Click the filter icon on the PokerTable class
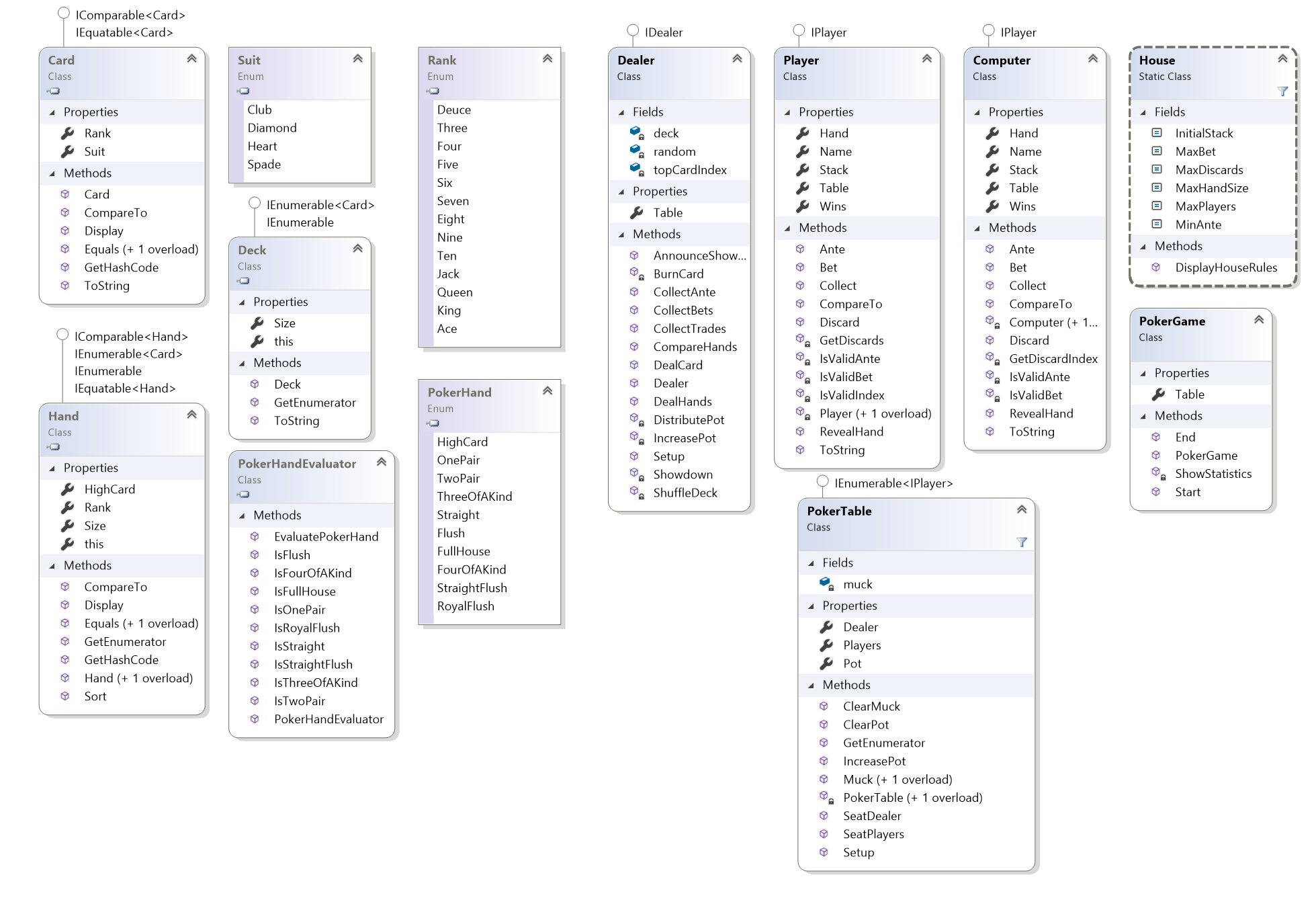 [1022, 542]
